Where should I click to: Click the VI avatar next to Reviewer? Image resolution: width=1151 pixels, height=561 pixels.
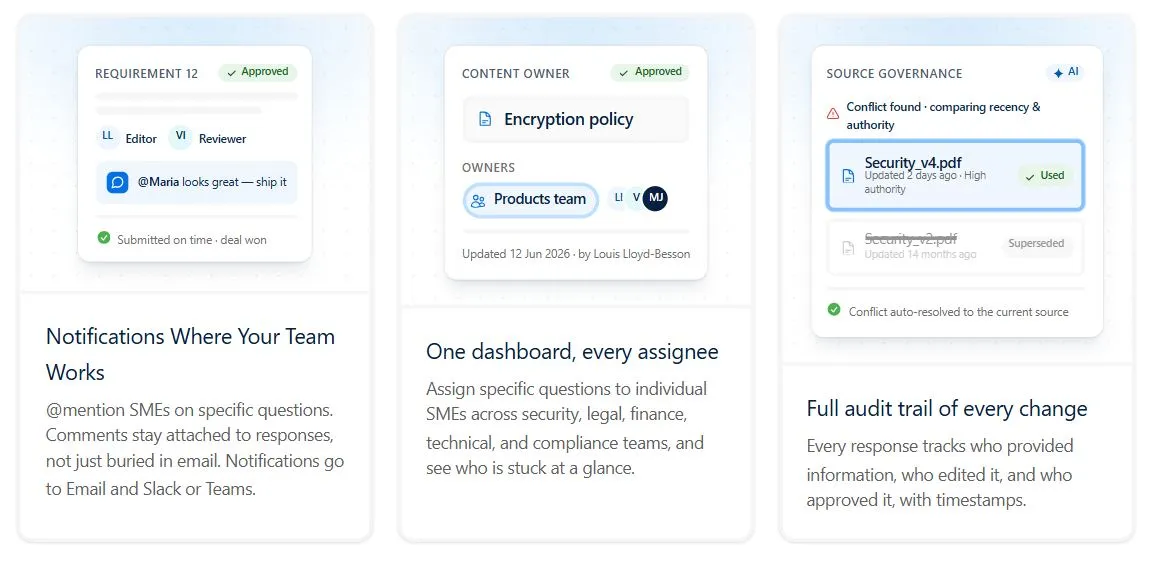181,137
